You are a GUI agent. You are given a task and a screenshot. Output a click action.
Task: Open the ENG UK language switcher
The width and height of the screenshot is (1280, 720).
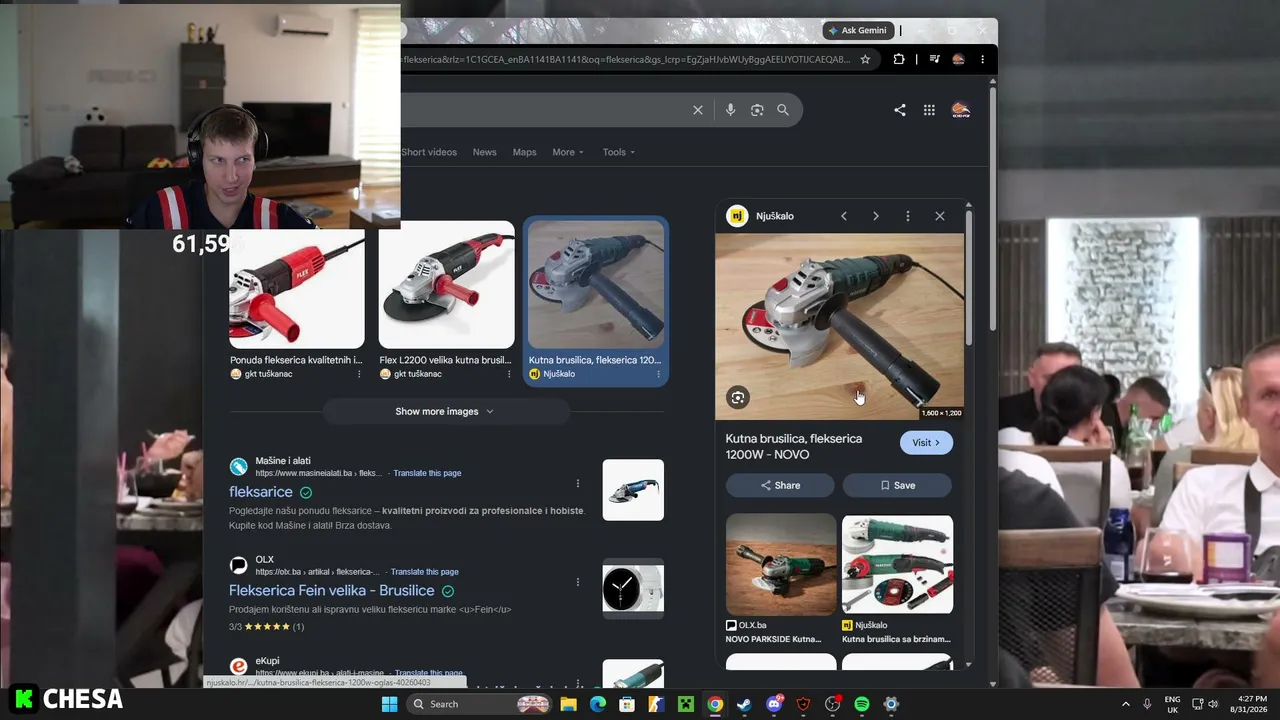1172,704
